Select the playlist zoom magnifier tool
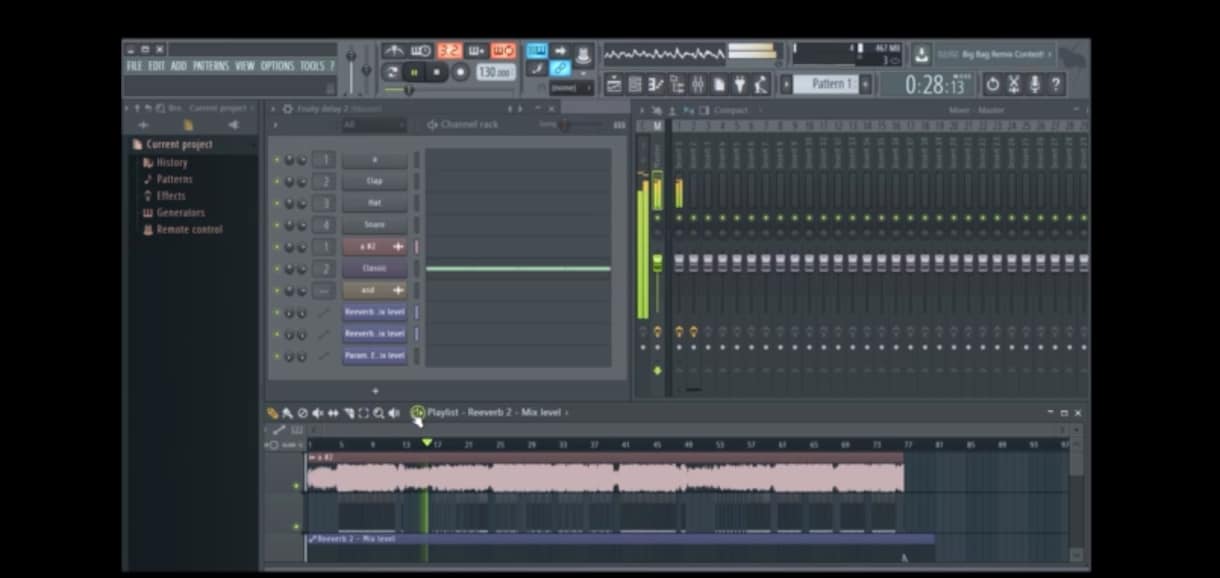Viewport: 1220px width, 578px height. pyautogui.click(x=379, y=413)
